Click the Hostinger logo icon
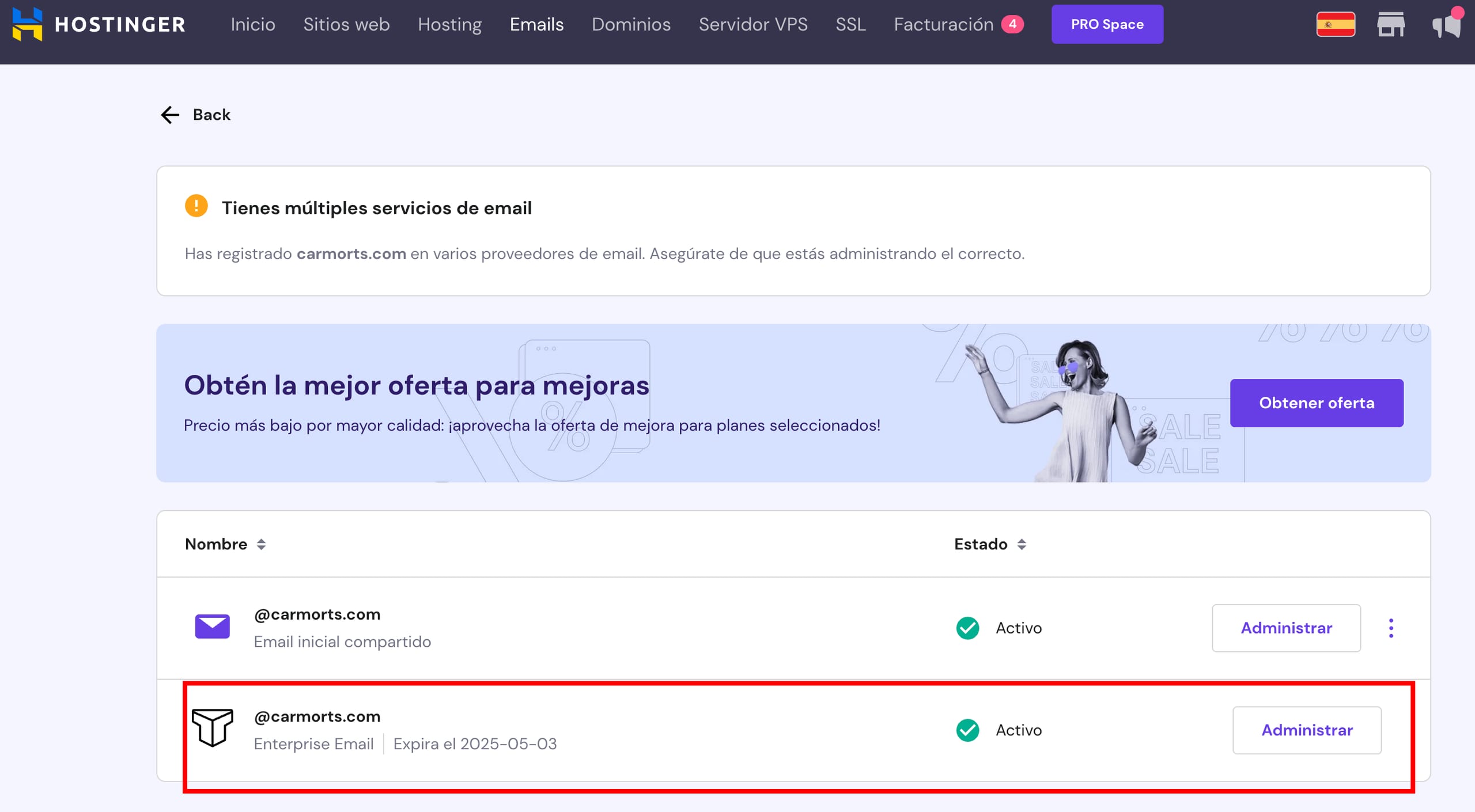 pyautogui.click(x=27, y=24)
